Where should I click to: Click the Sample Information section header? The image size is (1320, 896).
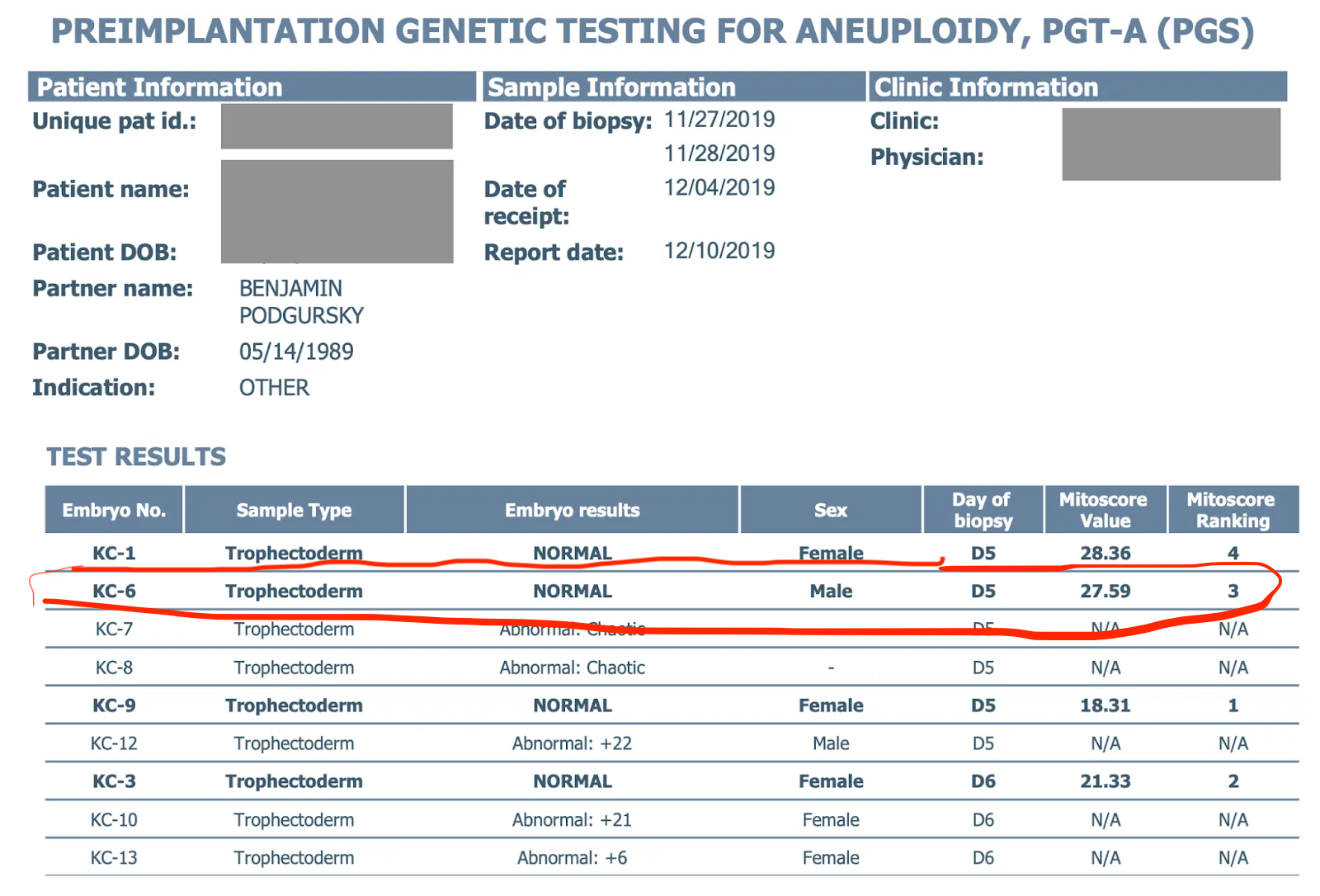[x=611, y=87]
